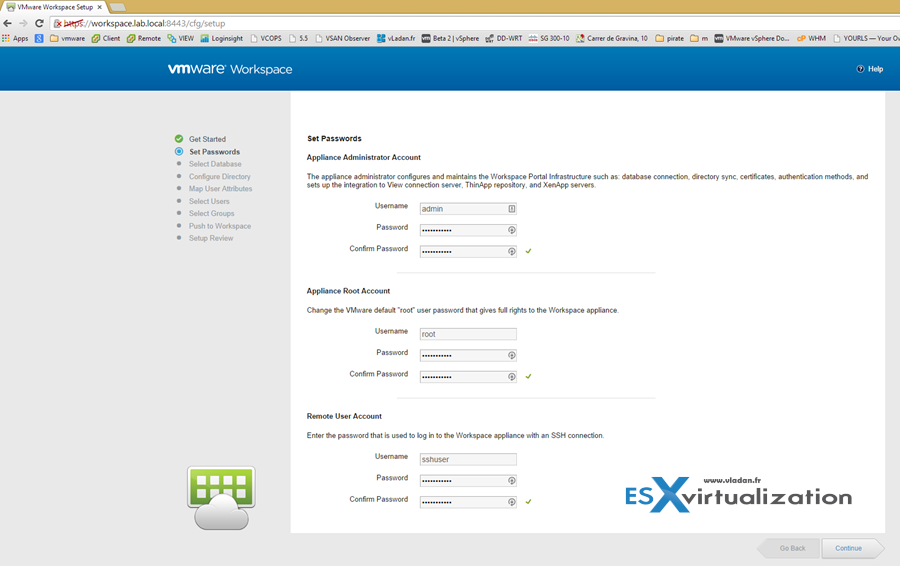Open the Client bookmark
The height and width of the screenshot is (566, 900).
pyautogui.click(x=106, y=38)
